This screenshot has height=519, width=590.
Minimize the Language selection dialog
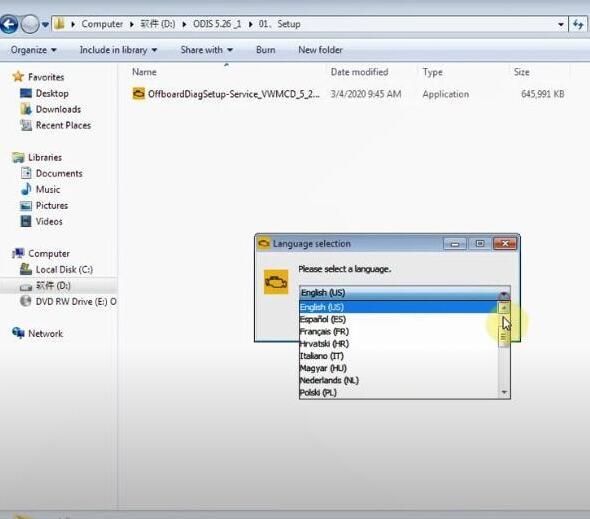pos(455,244)
